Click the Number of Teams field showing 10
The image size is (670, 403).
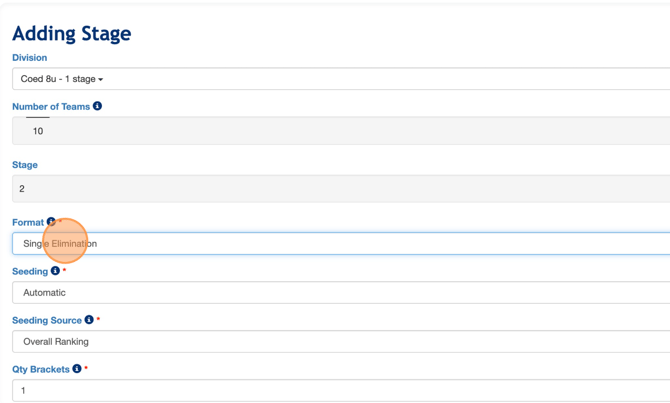340,131
